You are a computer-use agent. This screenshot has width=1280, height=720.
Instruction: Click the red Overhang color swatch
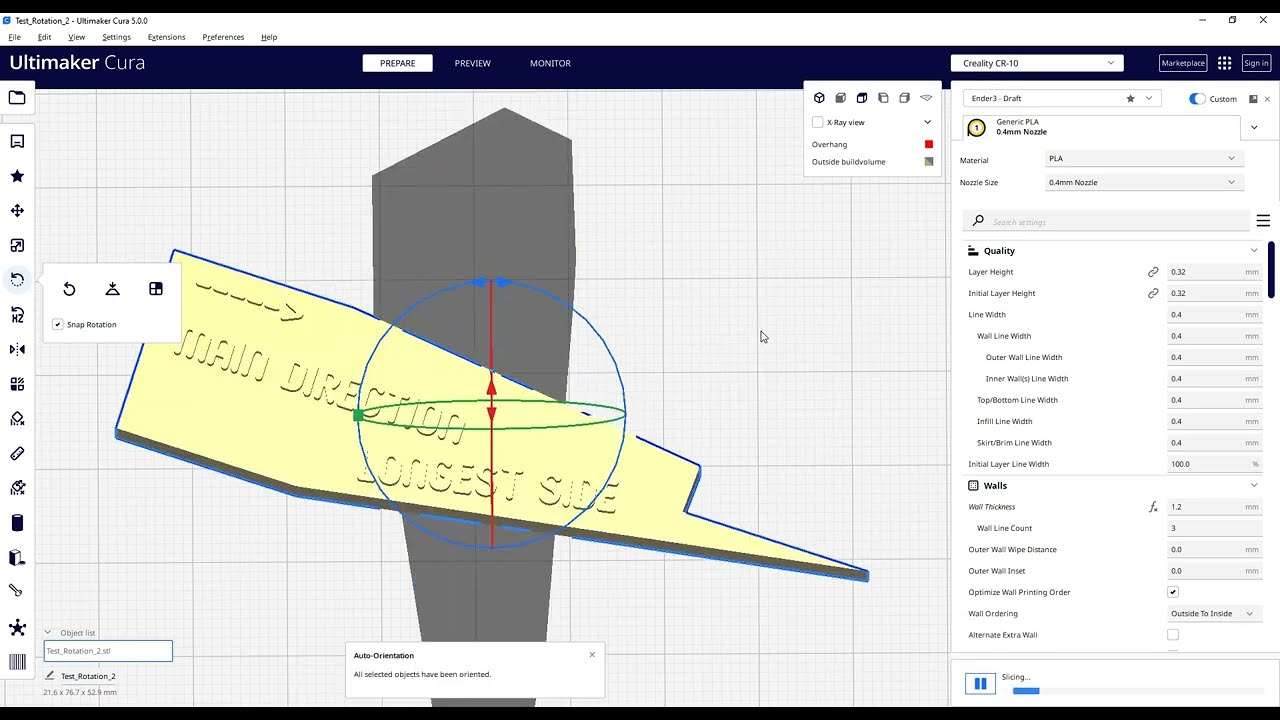click(x=929, y=145)
